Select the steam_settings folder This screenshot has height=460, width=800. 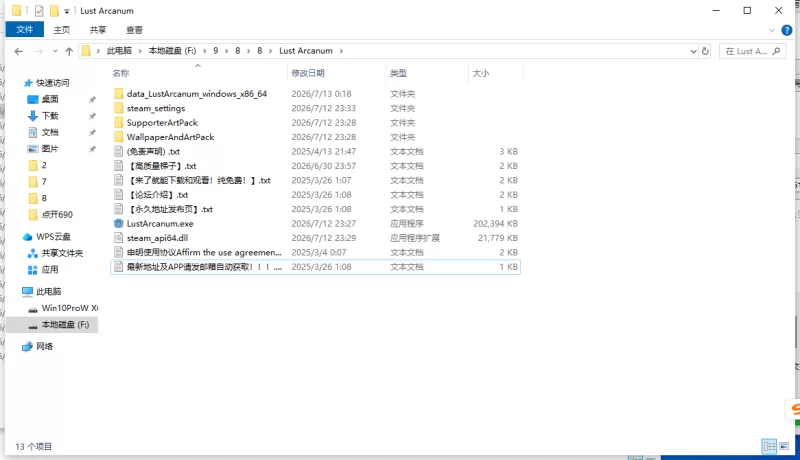(x=156, y=108)
